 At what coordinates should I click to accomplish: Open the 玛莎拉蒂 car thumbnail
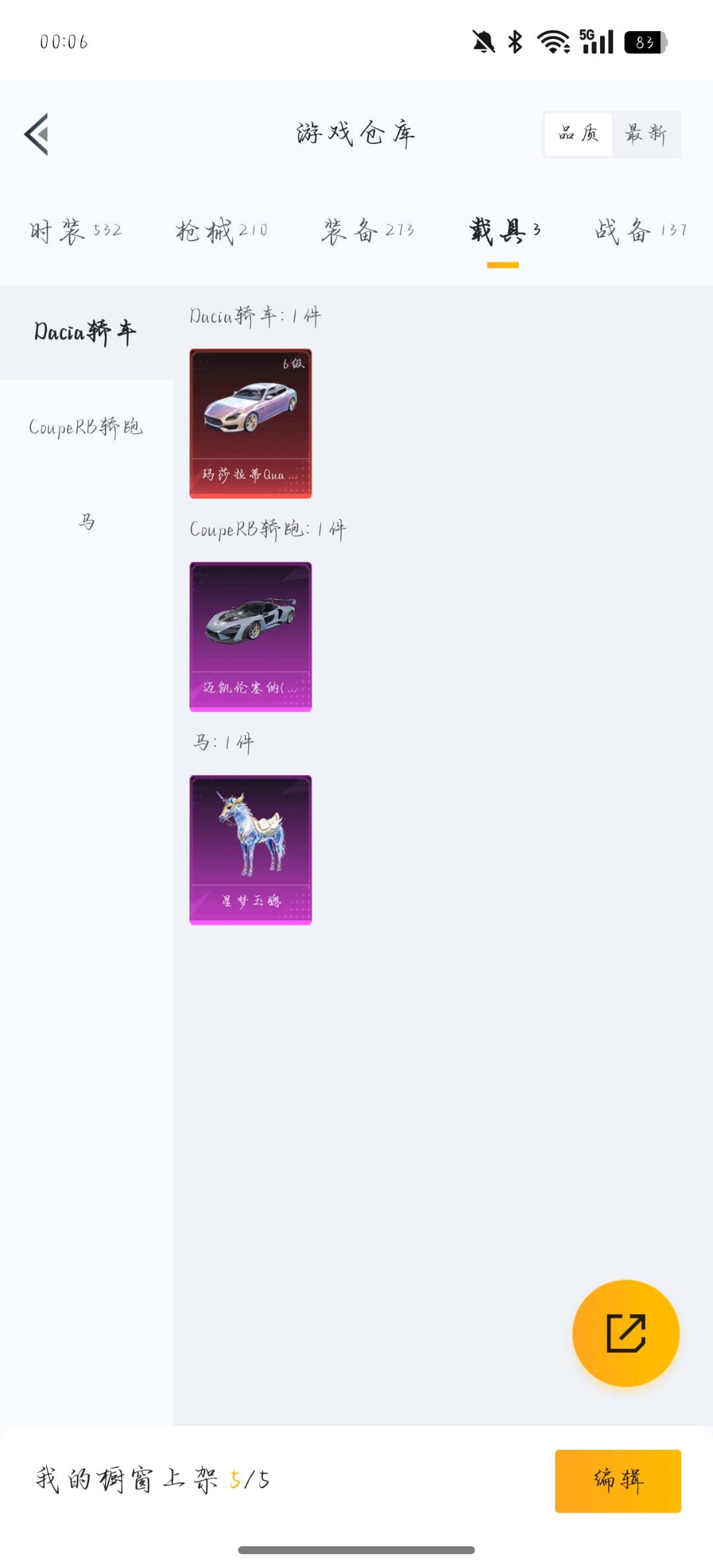[x=251, y=423]
